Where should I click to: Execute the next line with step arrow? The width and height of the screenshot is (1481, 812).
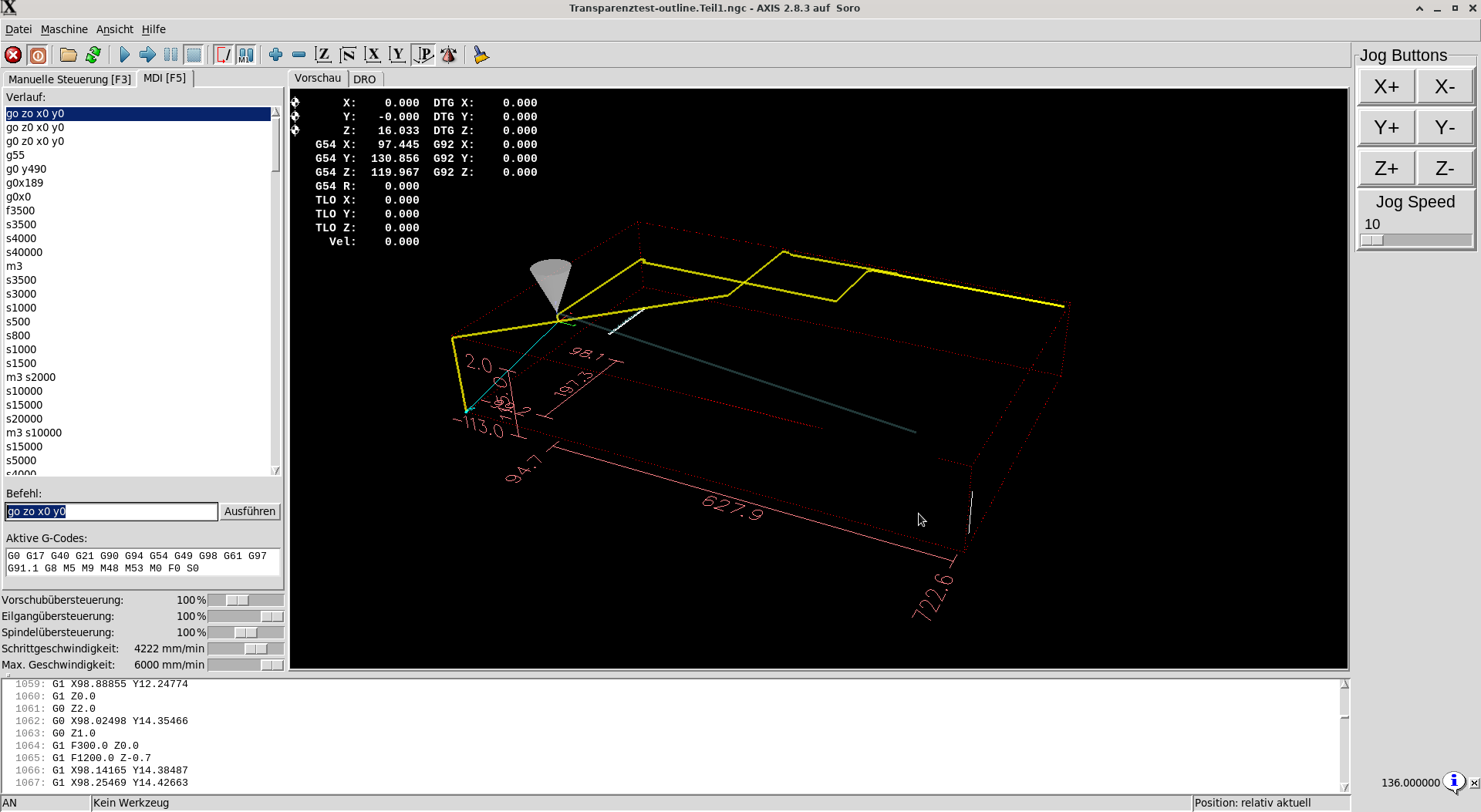click(x=147, y=55)
